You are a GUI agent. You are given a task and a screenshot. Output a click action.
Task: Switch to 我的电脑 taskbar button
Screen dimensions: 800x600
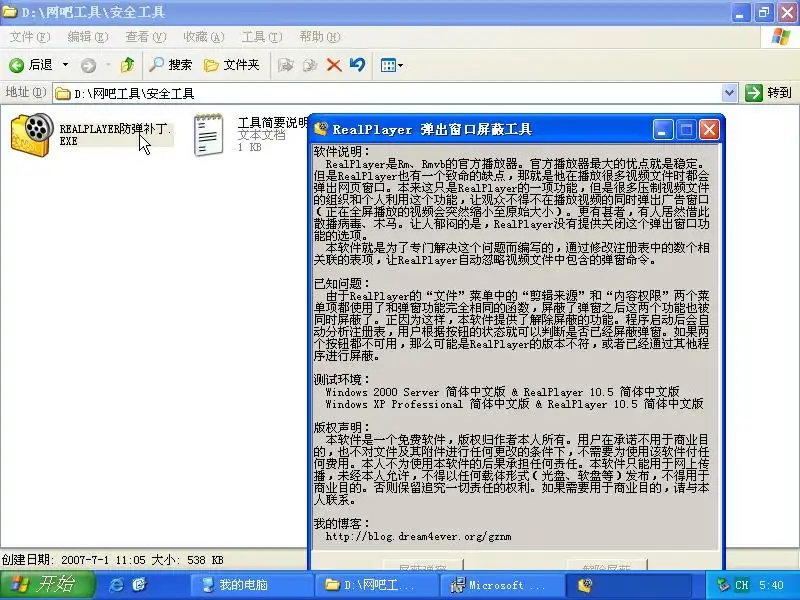(x=251, y=585)
